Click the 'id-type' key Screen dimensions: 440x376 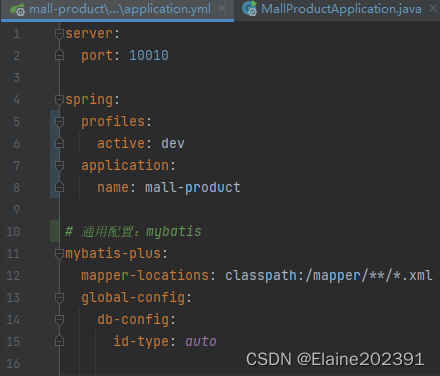click(x=141, y=342)
